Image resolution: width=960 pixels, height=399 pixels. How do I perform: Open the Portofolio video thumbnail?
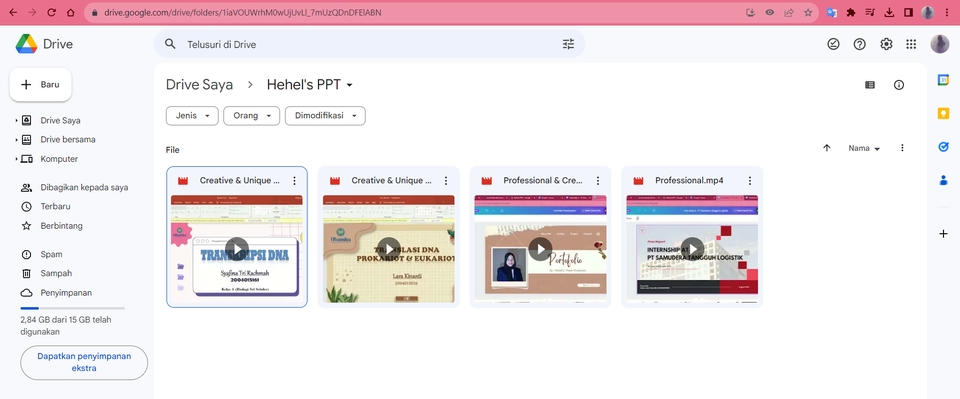[x=541, y=248]
